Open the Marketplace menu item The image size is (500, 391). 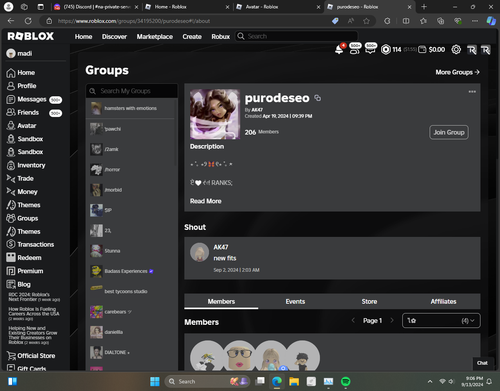(155, 37)
